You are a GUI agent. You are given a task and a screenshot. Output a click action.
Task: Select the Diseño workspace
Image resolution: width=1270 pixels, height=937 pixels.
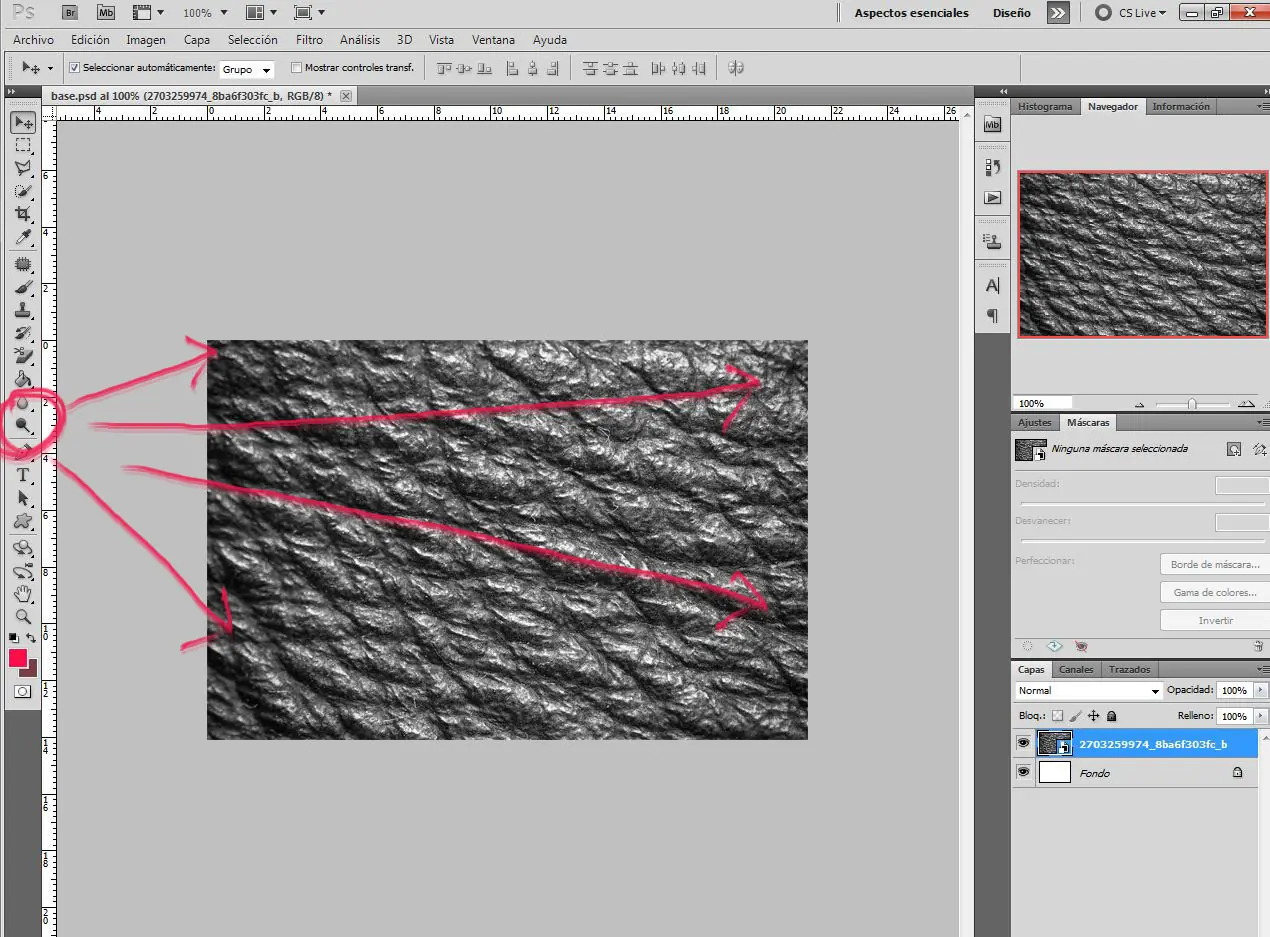[1011, 13]
